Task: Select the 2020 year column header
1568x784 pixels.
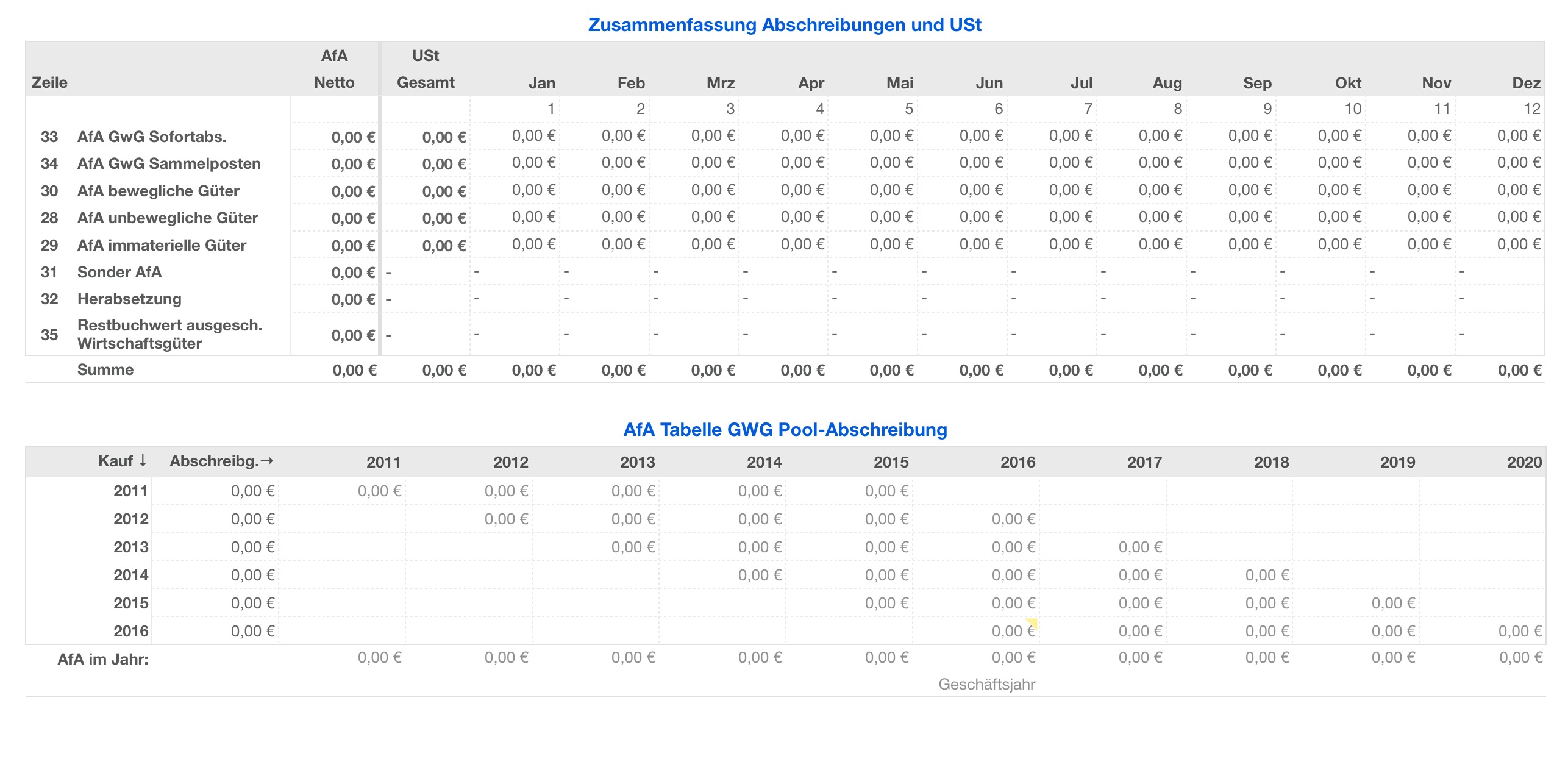Action: coord(1523,462)
